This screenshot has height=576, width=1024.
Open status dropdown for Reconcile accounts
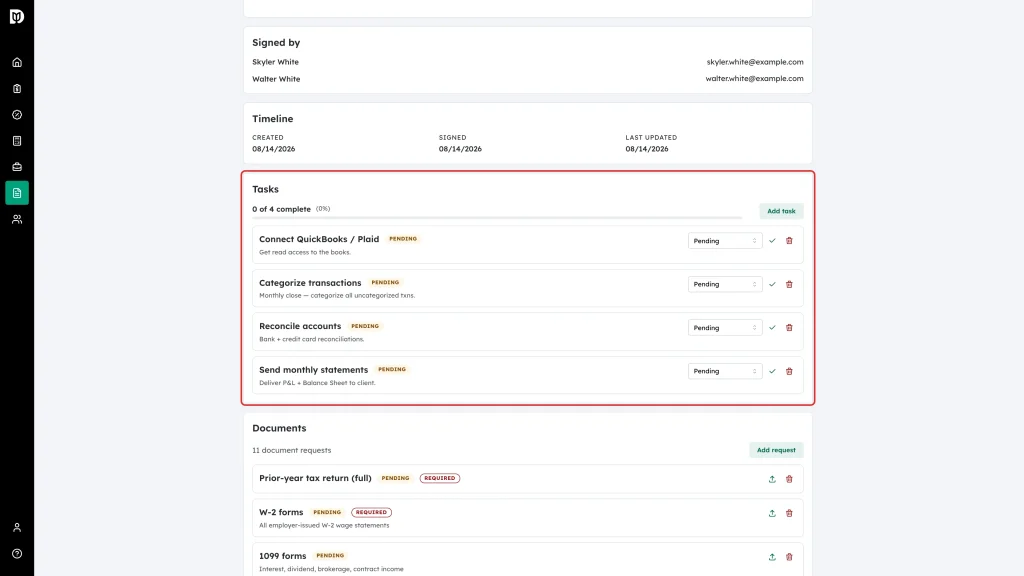[725, 328]
